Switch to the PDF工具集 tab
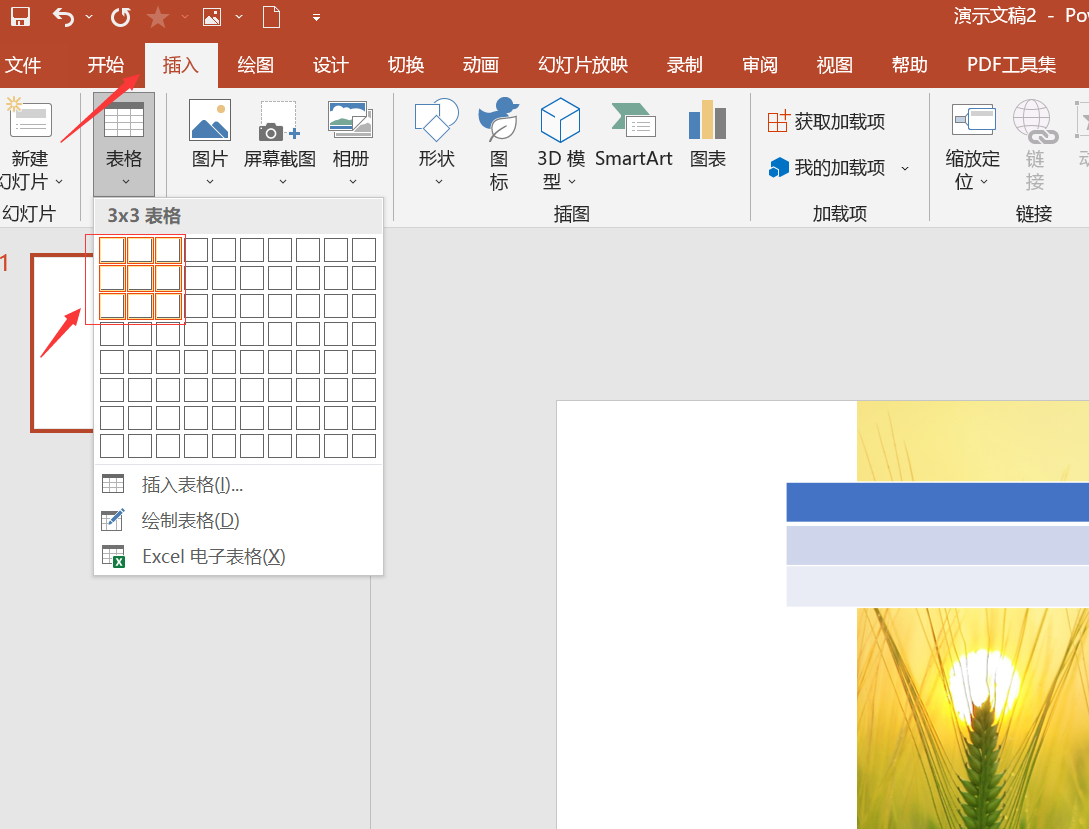This screenshot has height=829, width=1089. pyautogui.click(x=1011, y=65)
